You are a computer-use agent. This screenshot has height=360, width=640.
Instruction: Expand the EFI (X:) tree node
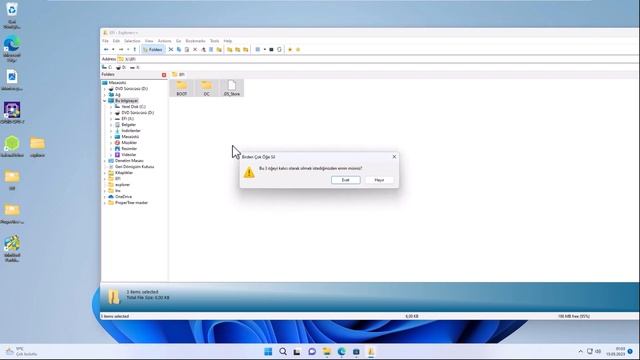[x=111, y=119]
